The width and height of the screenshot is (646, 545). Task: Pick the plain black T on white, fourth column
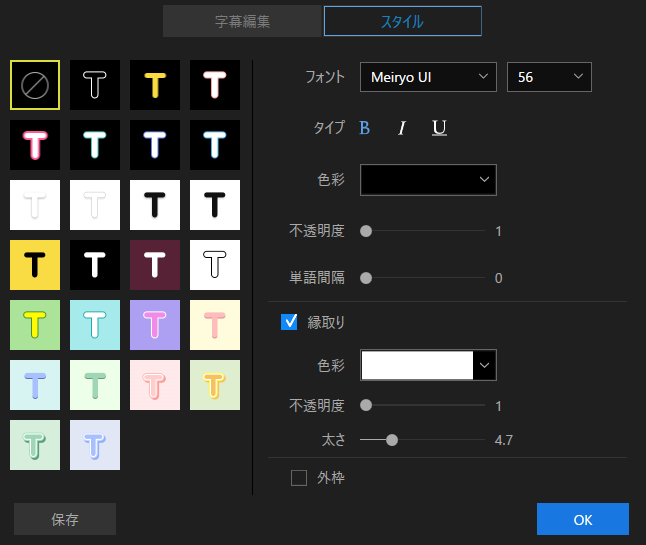coord(215,205)
